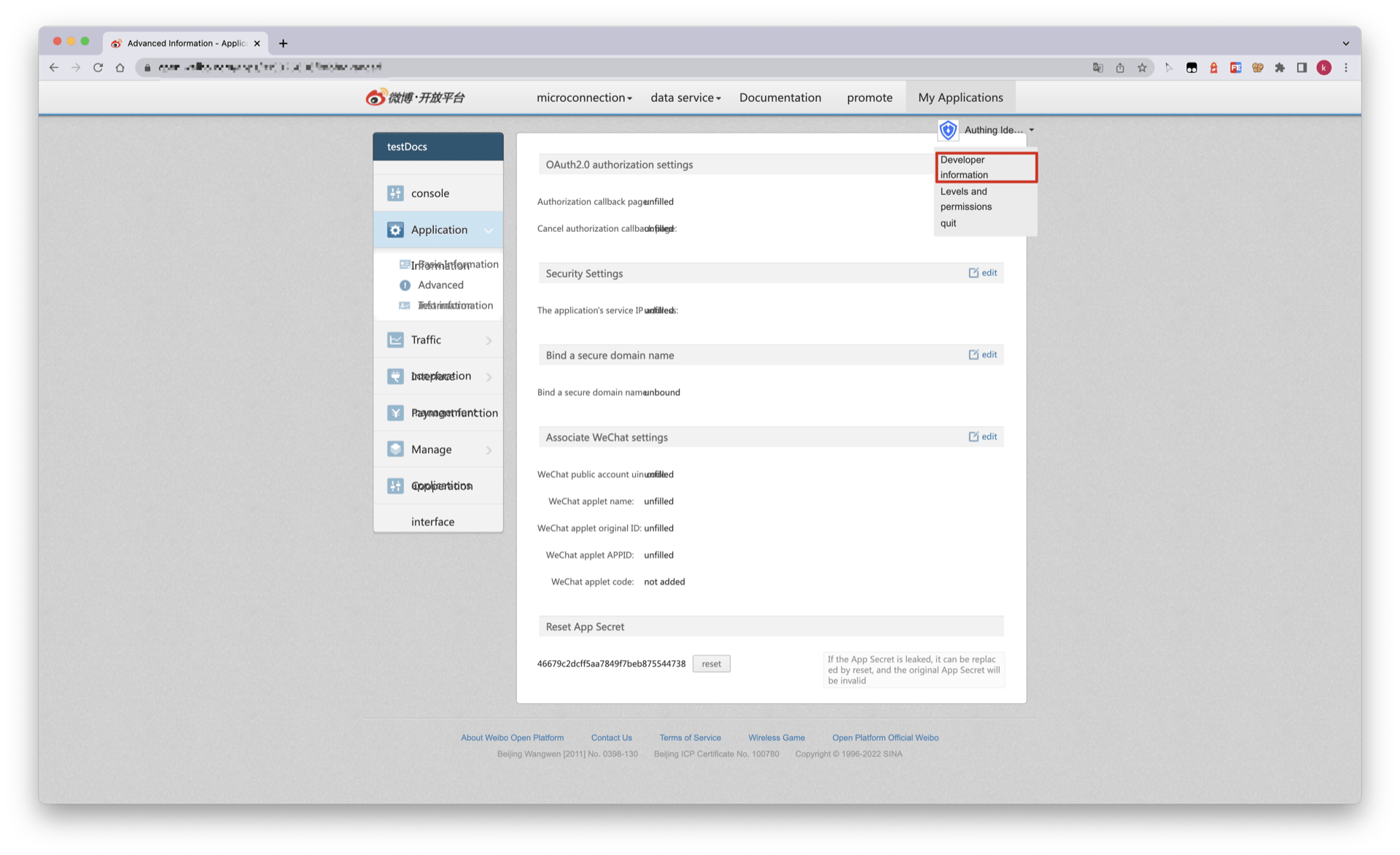Open the Contact Us footer link
Image resolution: width=1400 pixels, height=855 pixels.
[x=611, y=738]
